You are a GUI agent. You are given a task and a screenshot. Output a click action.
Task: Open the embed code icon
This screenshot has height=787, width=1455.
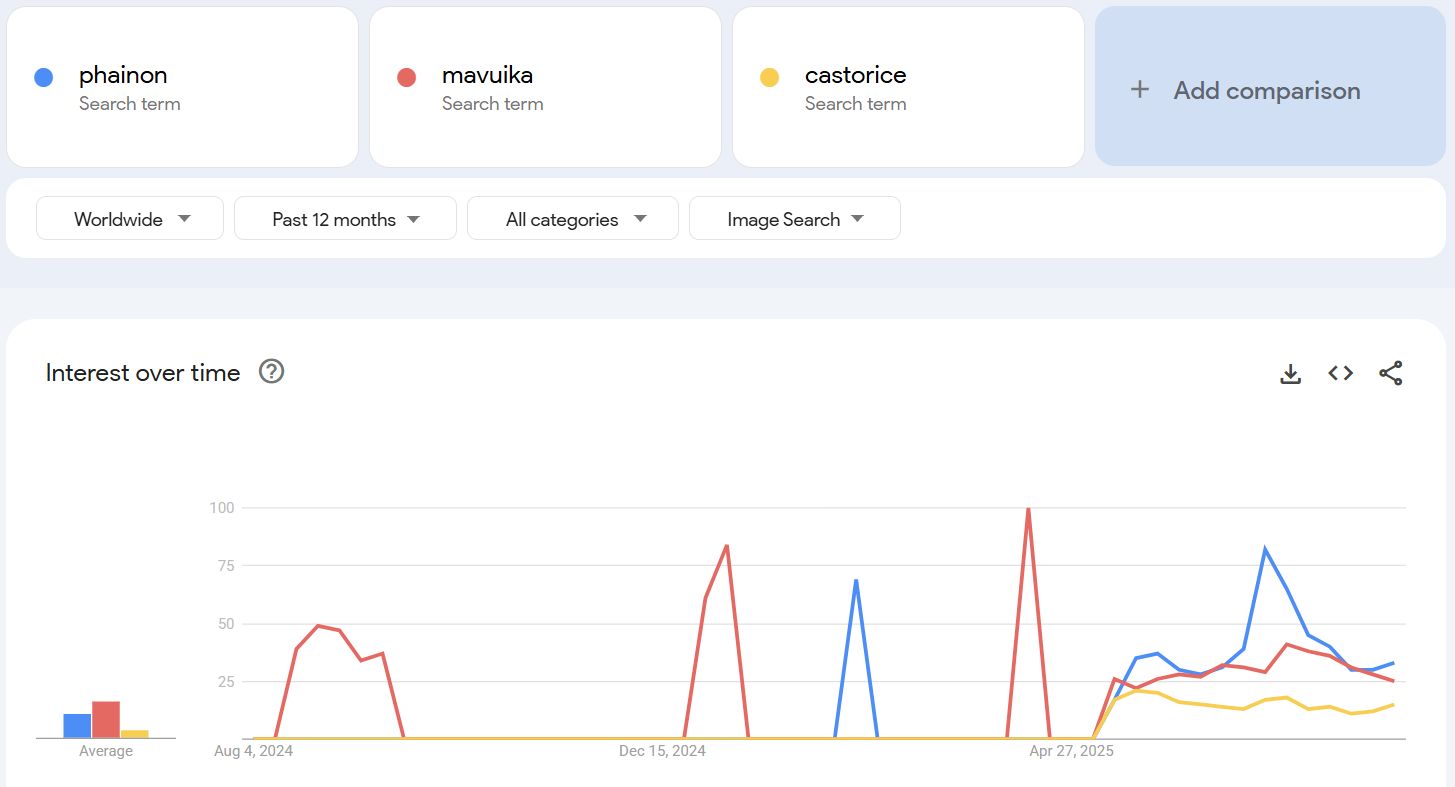(1340, 373)
